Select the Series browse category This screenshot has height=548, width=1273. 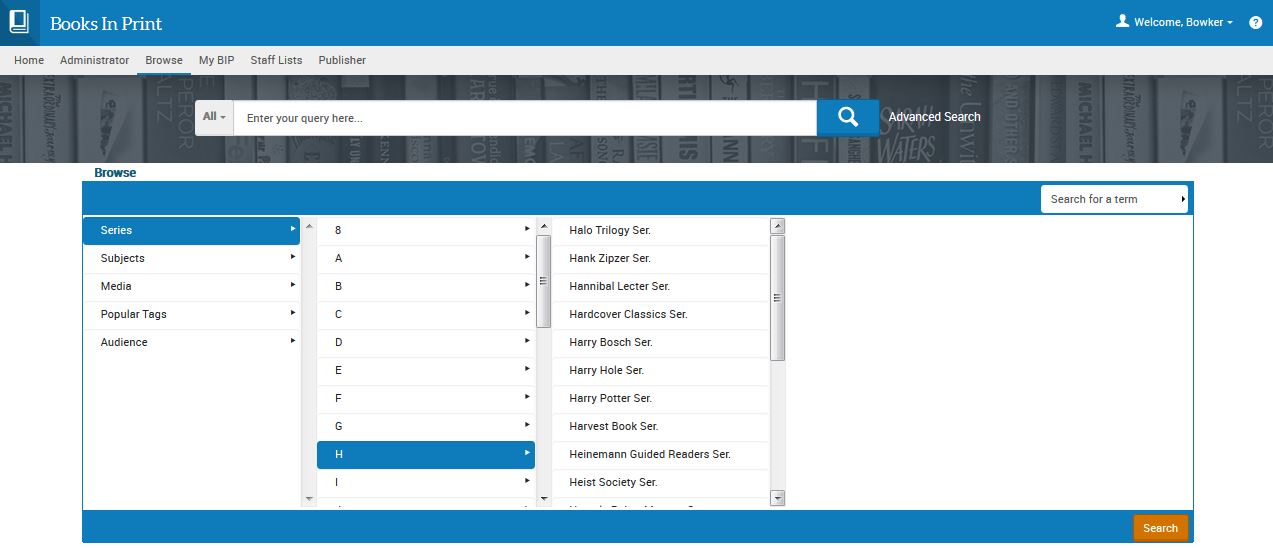click(x=191, y=230)
